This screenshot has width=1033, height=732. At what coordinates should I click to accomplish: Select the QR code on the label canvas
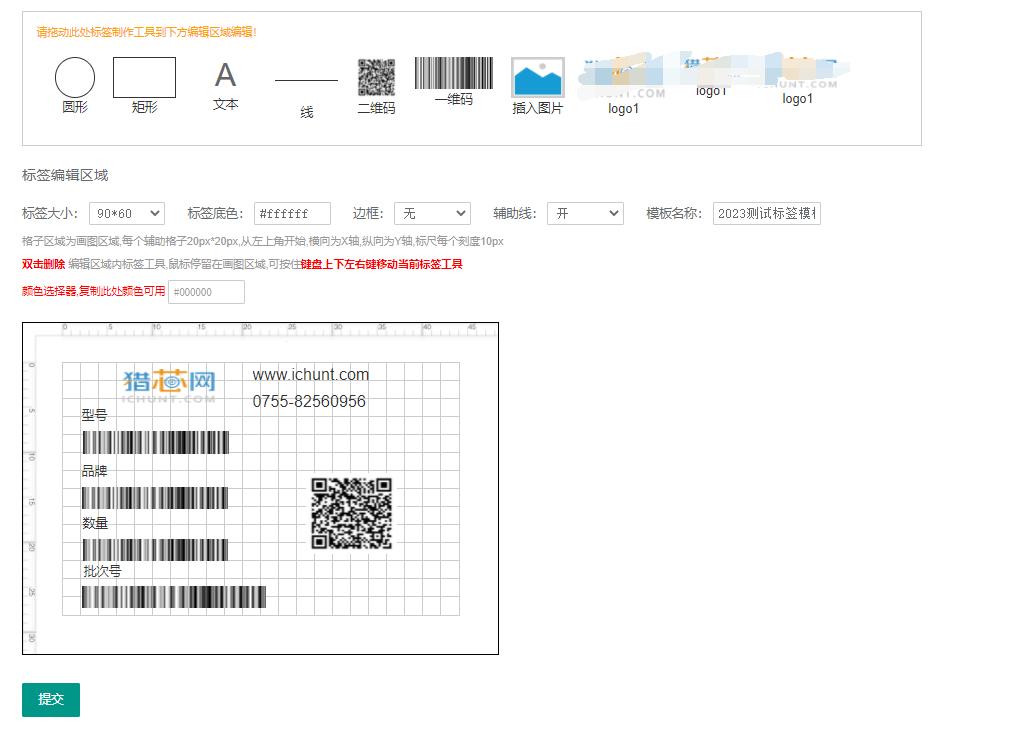click(351, 513)
